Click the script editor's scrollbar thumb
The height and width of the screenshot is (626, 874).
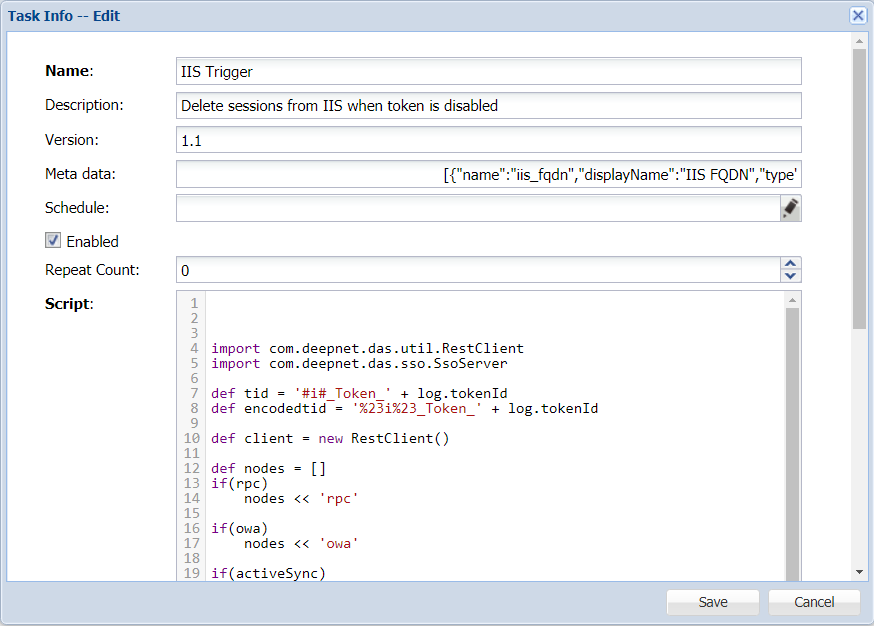792,440
